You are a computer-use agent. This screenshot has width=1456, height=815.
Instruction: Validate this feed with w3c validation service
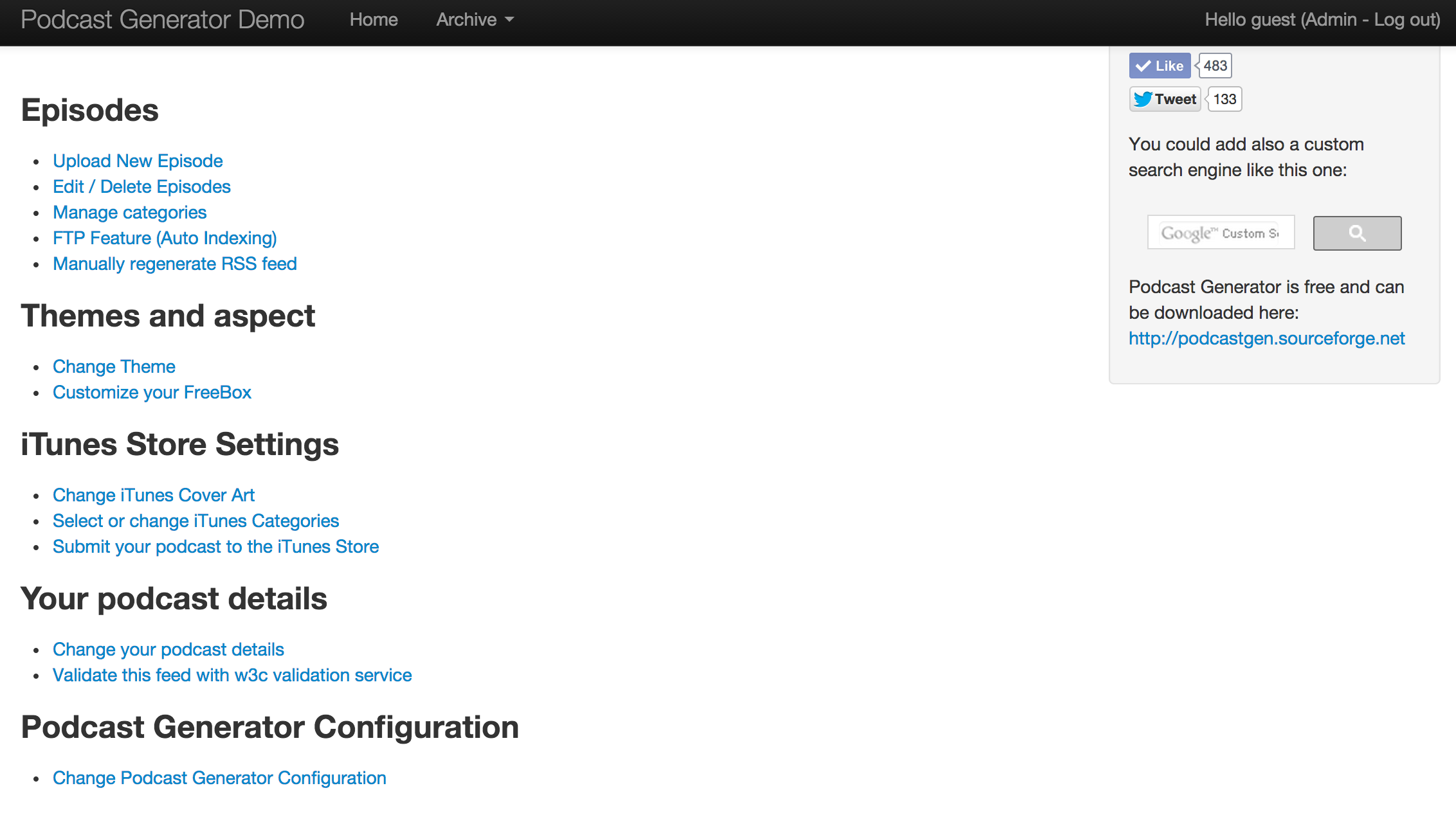(232, 675)
